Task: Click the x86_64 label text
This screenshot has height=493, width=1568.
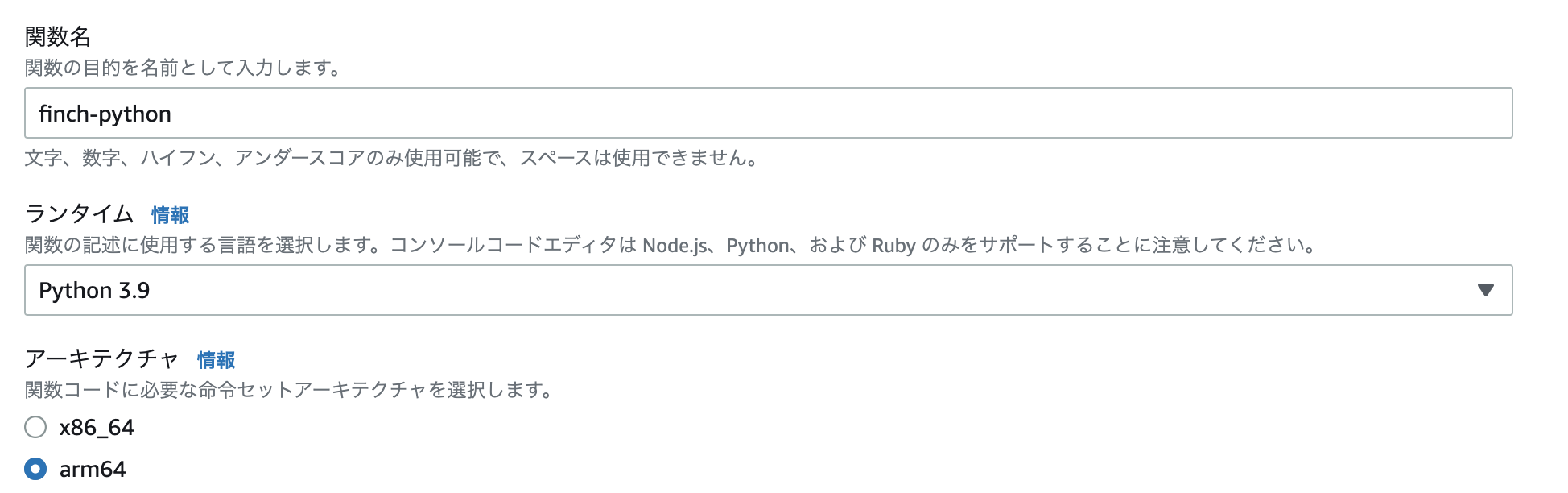Action: tap(98, 429)
